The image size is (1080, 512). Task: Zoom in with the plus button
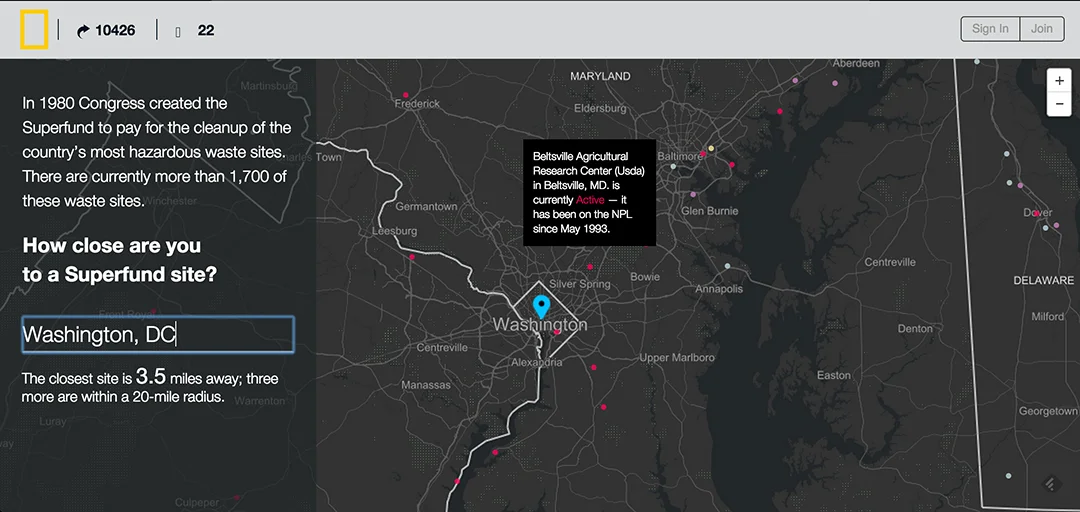(1059, 80)
